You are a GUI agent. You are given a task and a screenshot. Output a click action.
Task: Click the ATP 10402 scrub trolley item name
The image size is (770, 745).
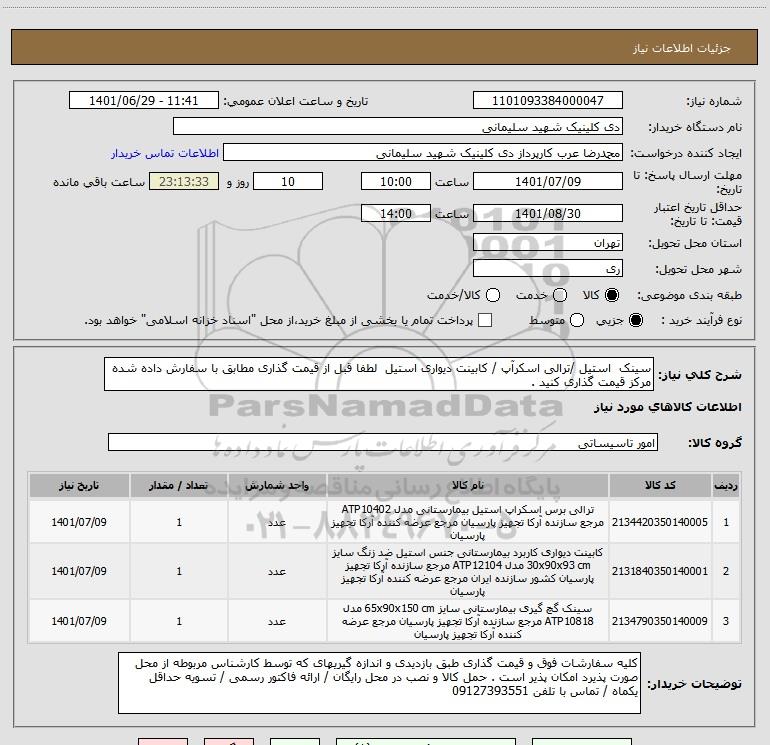[468, 522]
